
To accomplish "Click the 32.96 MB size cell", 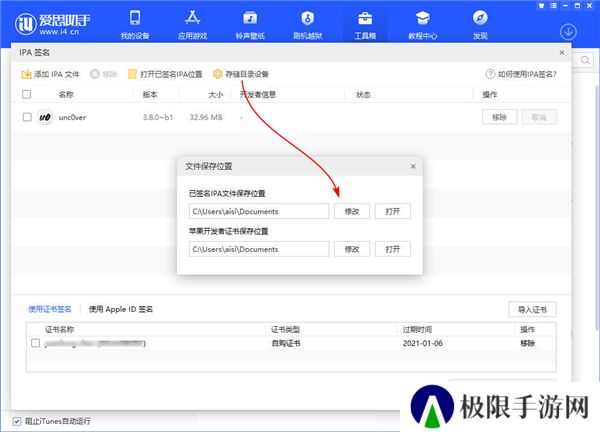I will [206, 117].
